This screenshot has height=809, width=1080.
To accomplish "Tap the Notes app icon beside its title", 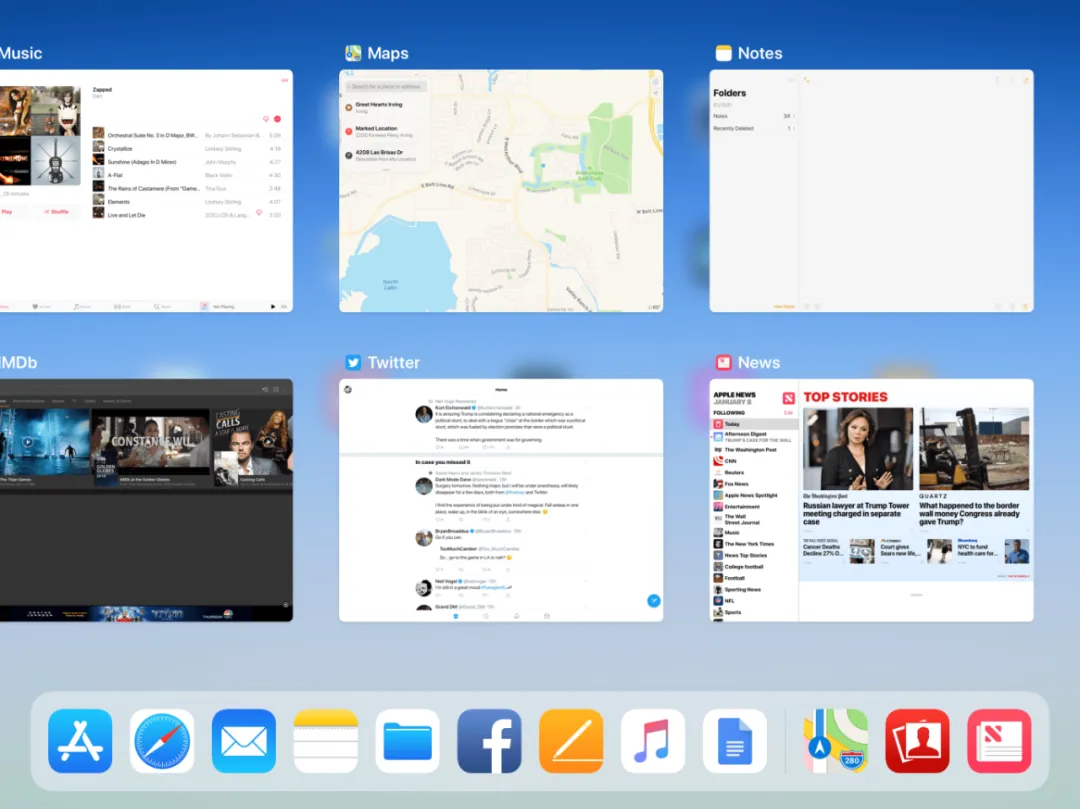I will [723, 53].
